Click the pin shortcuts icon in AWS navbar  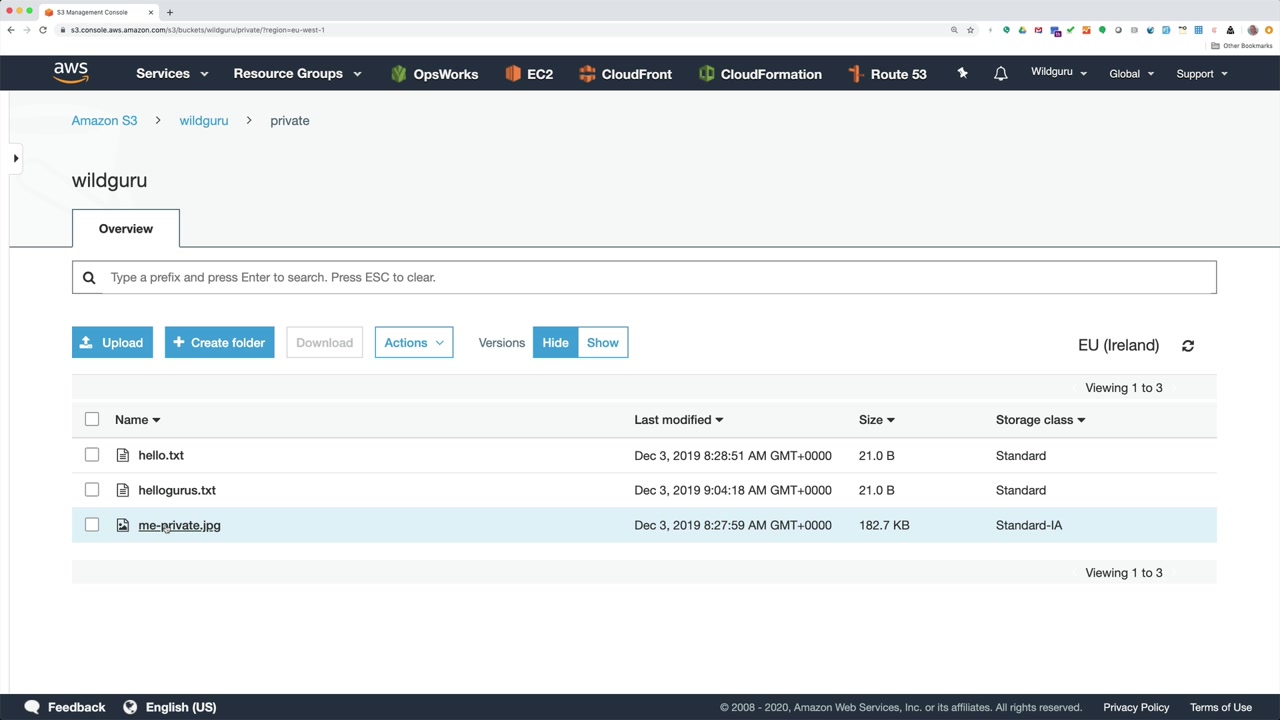point(962,73)
